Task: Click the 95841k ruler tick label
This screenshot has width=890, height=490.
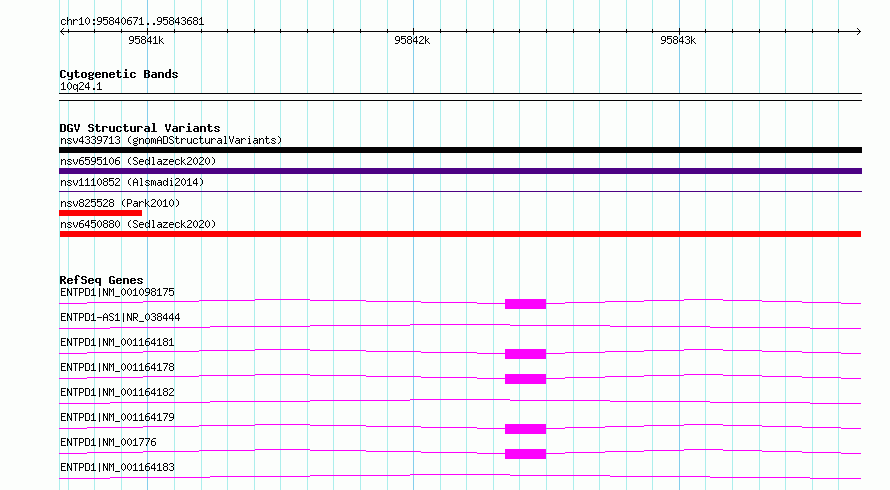Action: (x=146, y=40)
